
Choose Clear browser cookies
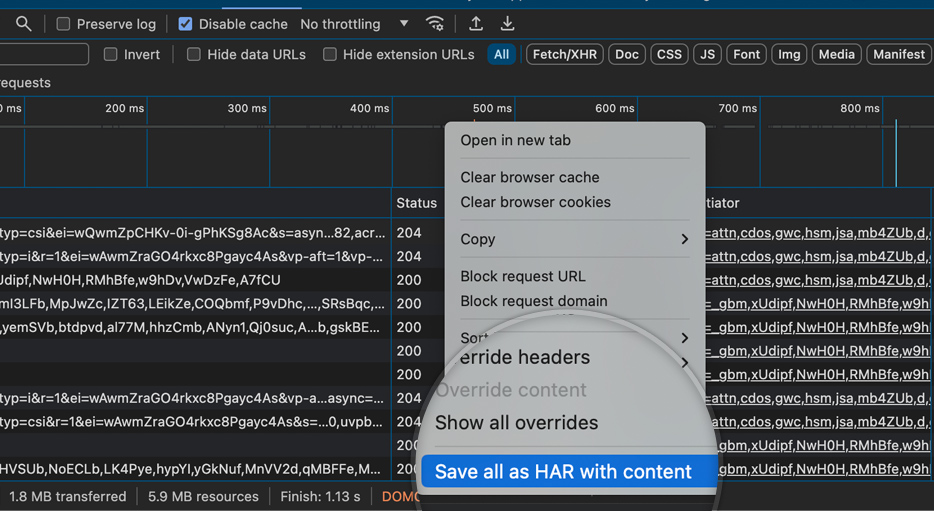[535, 202]
